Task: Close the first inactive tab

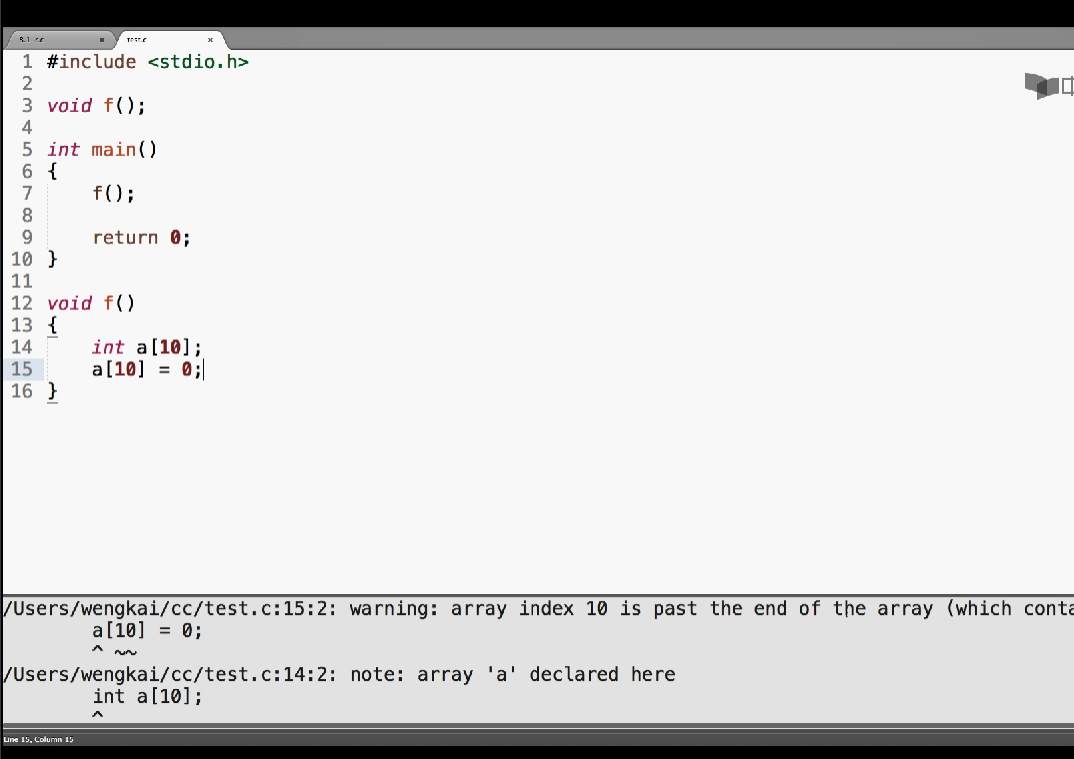Action: click(x=101, y=40)
